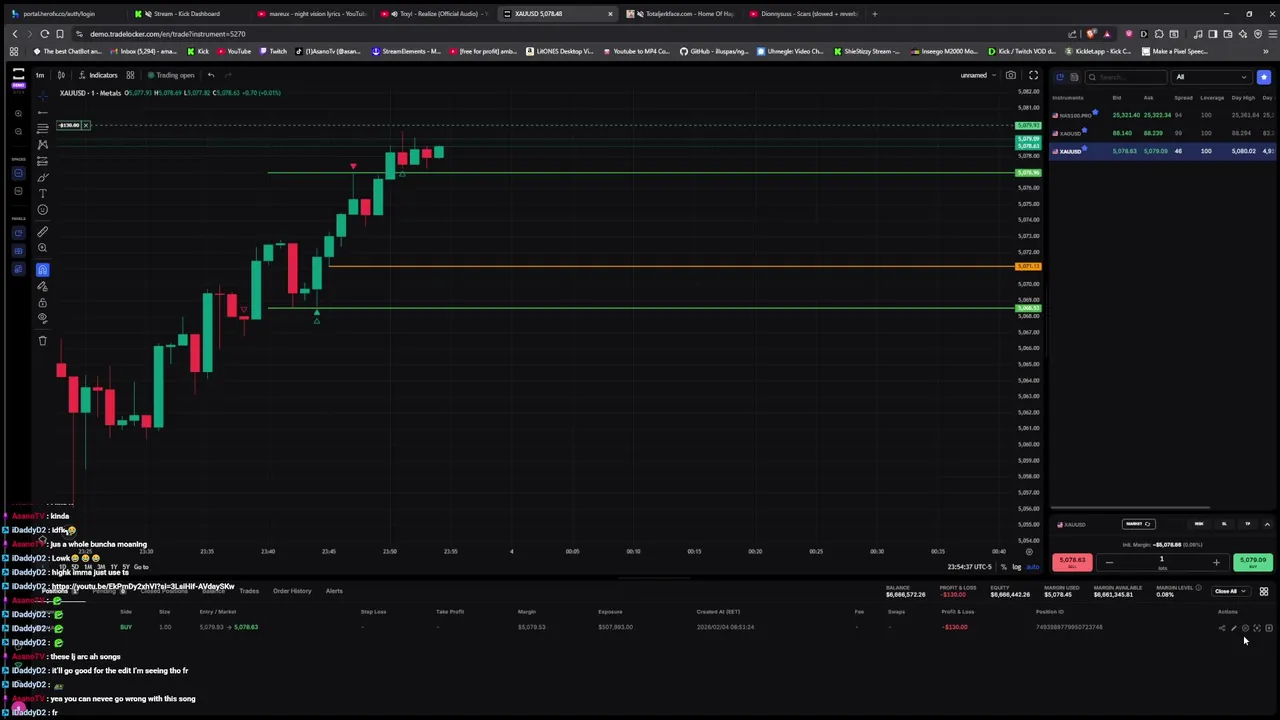The height and width of the screenshot is (720, 1280).
Task: Toggle the second Panels button
Action: coord(18,251)
